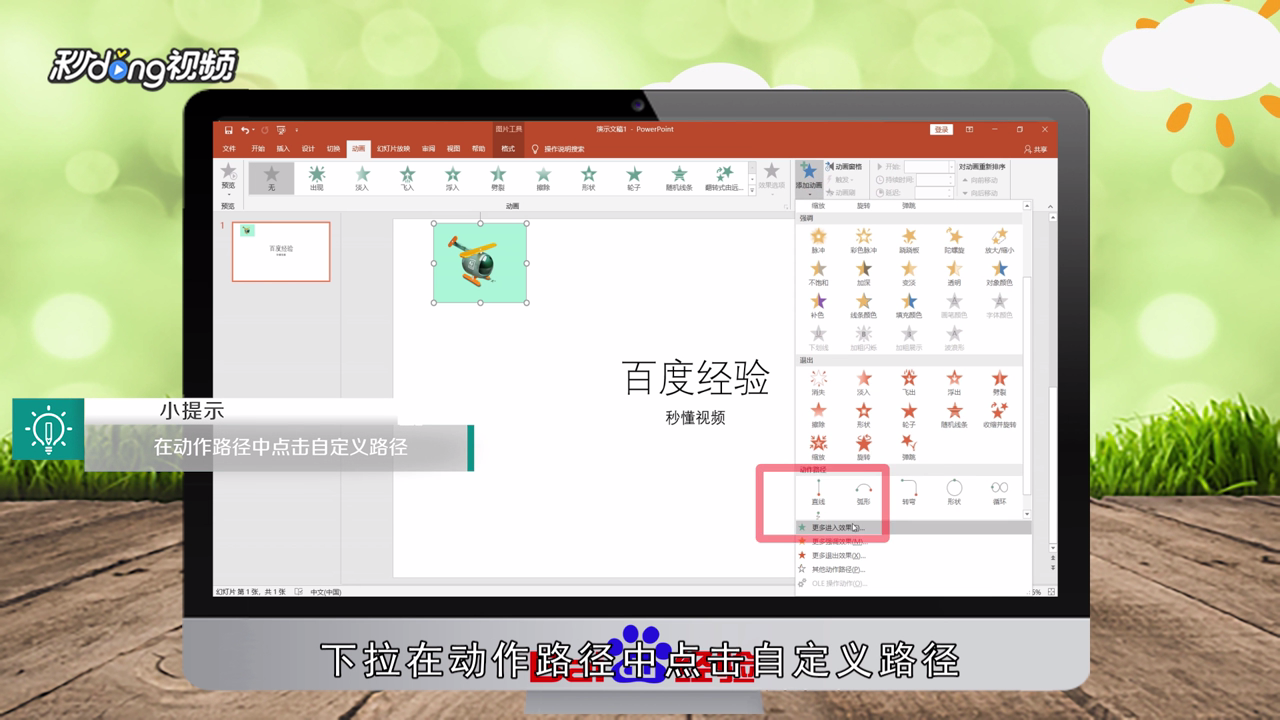This screenshot has height=720, width=1280.
Task: Apply the 补色 emphasis effect
Action: point(818,306)
